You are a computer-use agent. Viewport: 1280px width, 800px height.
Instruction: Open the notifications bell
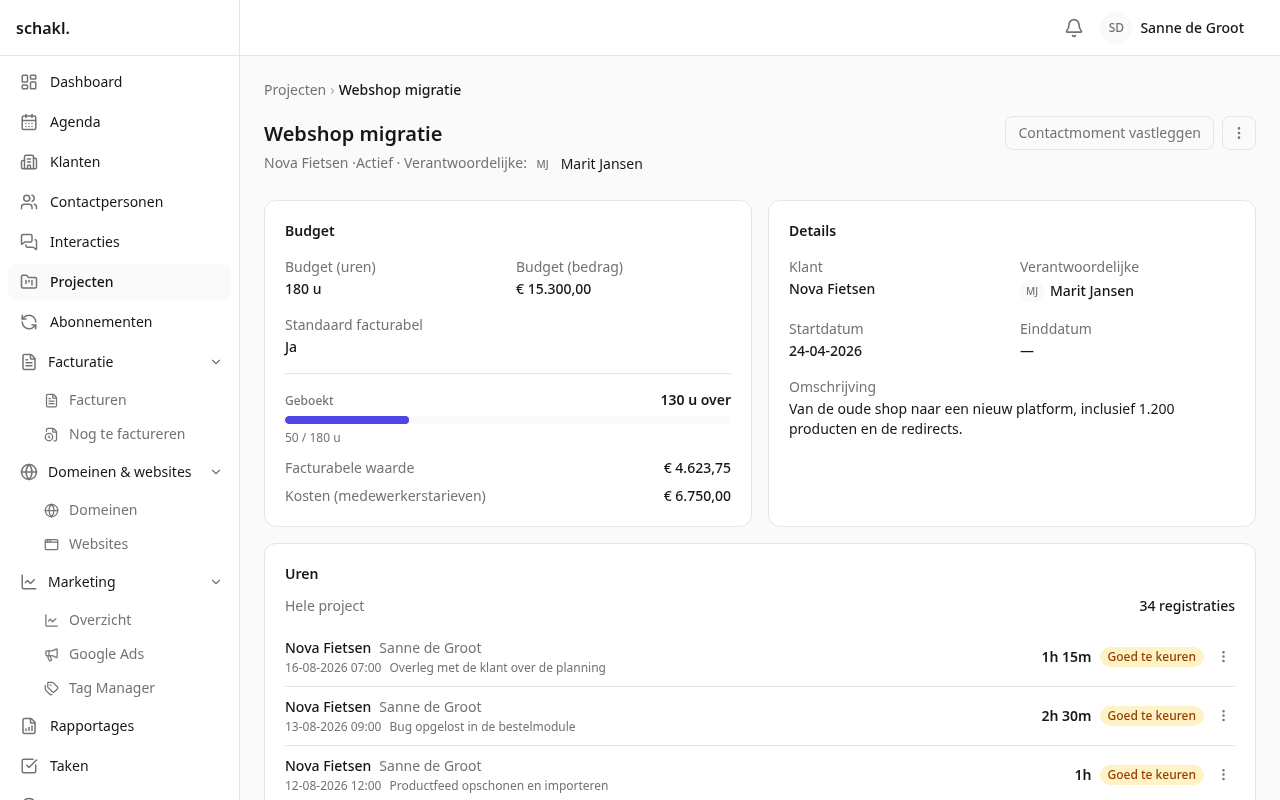tap(1074, 28)
